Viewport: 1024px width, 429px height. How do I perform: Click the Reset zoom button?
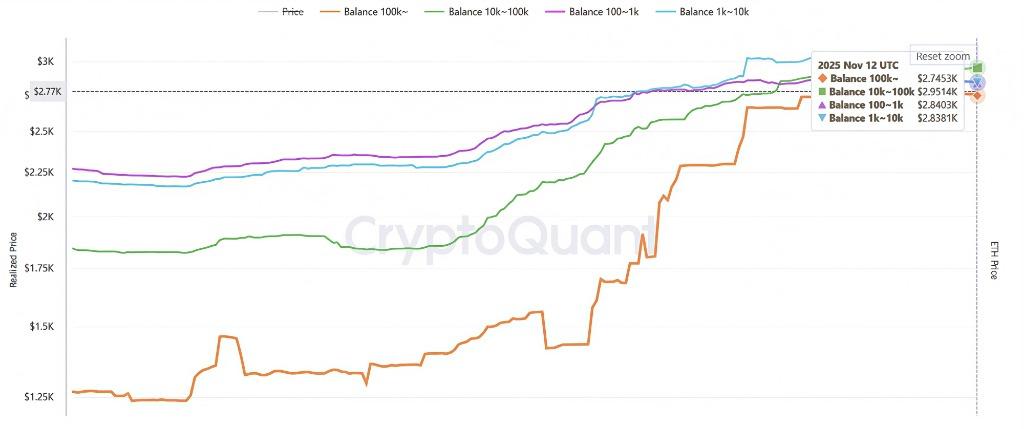pos(942,57)
